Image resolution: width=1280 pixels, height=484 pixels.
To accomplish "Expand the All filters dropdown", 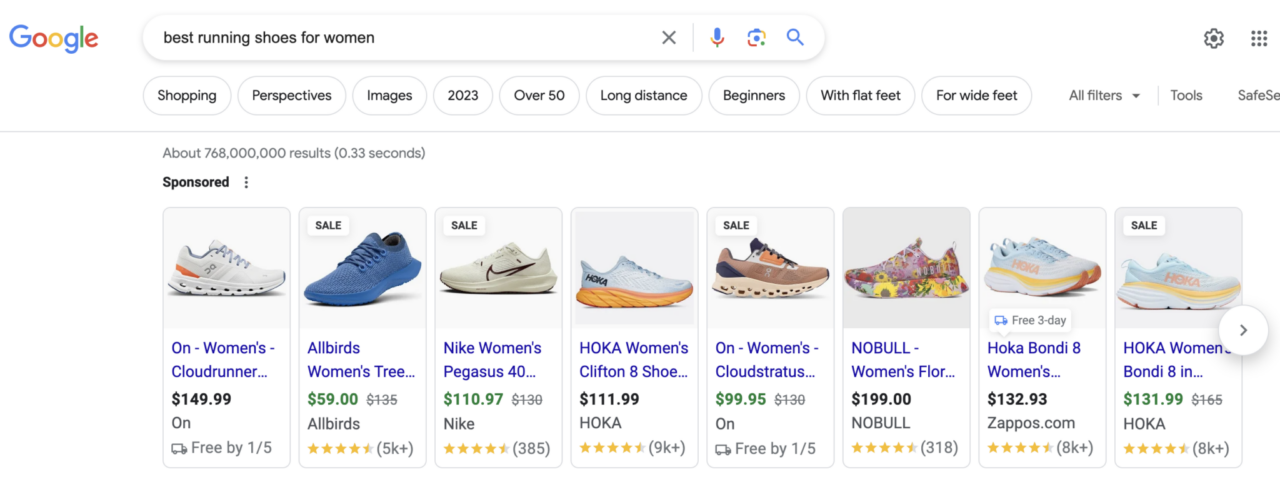I will point(1104,96).
